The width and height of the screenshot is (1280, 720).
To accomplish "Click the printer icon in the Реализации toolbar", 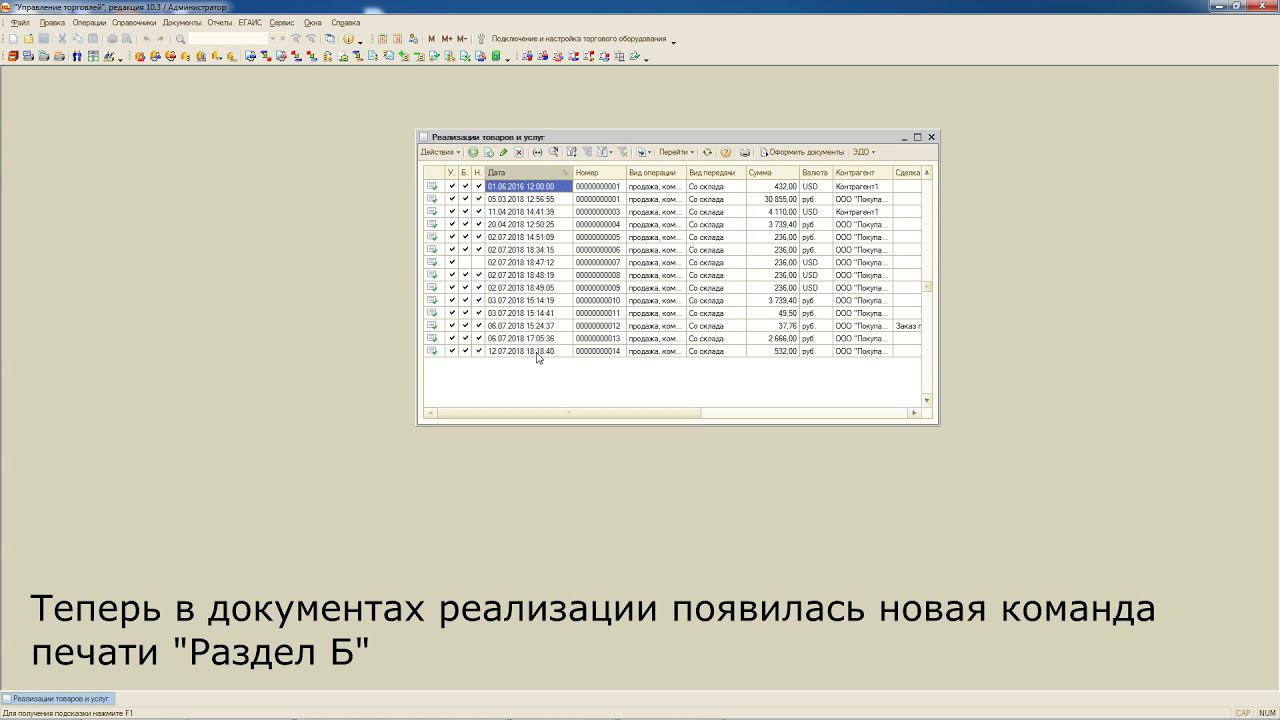I will point(745,152).
